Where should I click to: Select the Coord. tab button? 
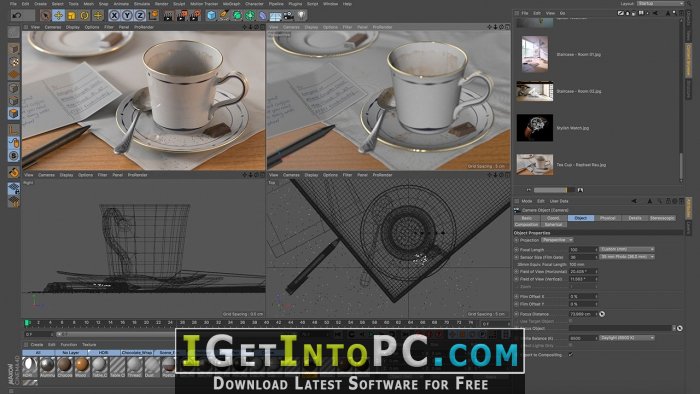coord(554,218)
